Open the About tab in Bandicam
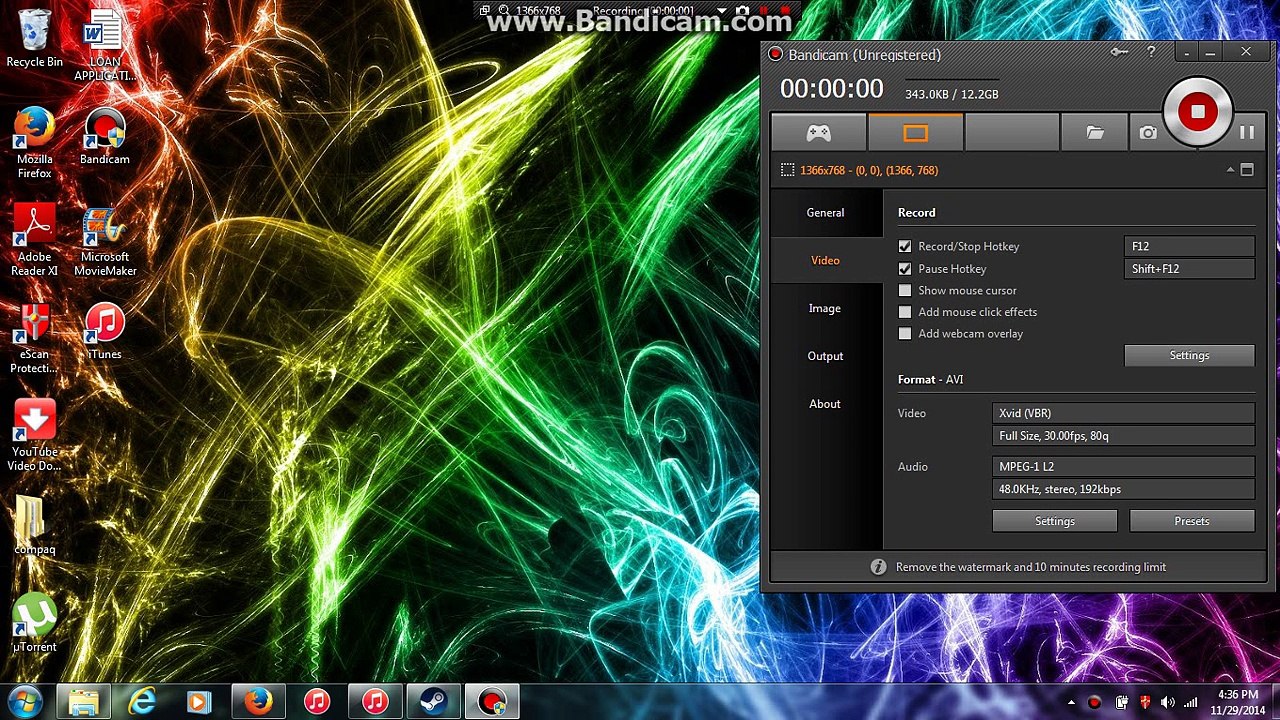Image resolution: width=1280 pixels, height=720 pixels. 826,404
